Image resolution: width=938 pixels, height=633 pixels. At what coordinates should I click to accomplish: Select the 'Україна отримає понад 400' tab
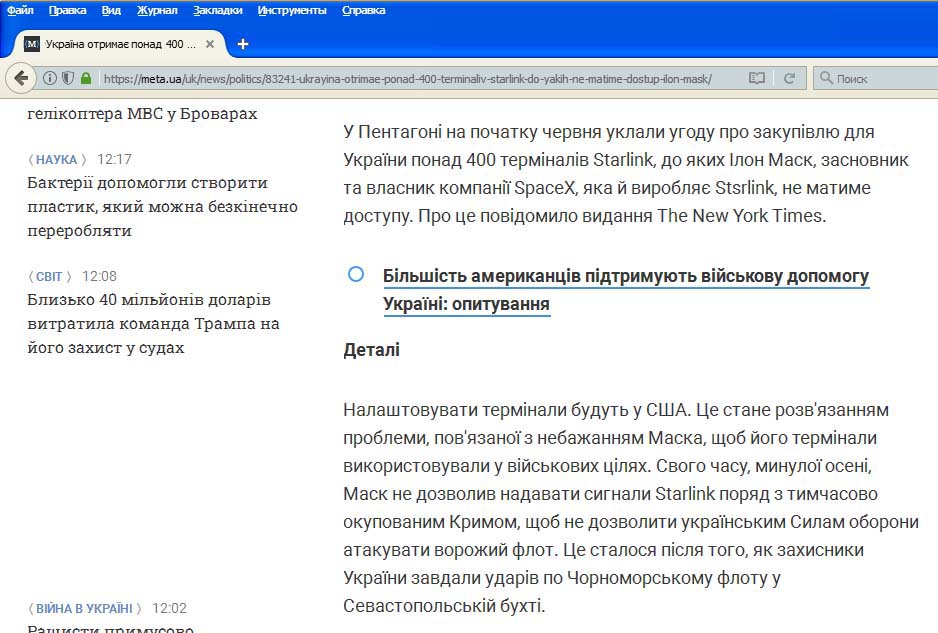click(x=120, y=44)
